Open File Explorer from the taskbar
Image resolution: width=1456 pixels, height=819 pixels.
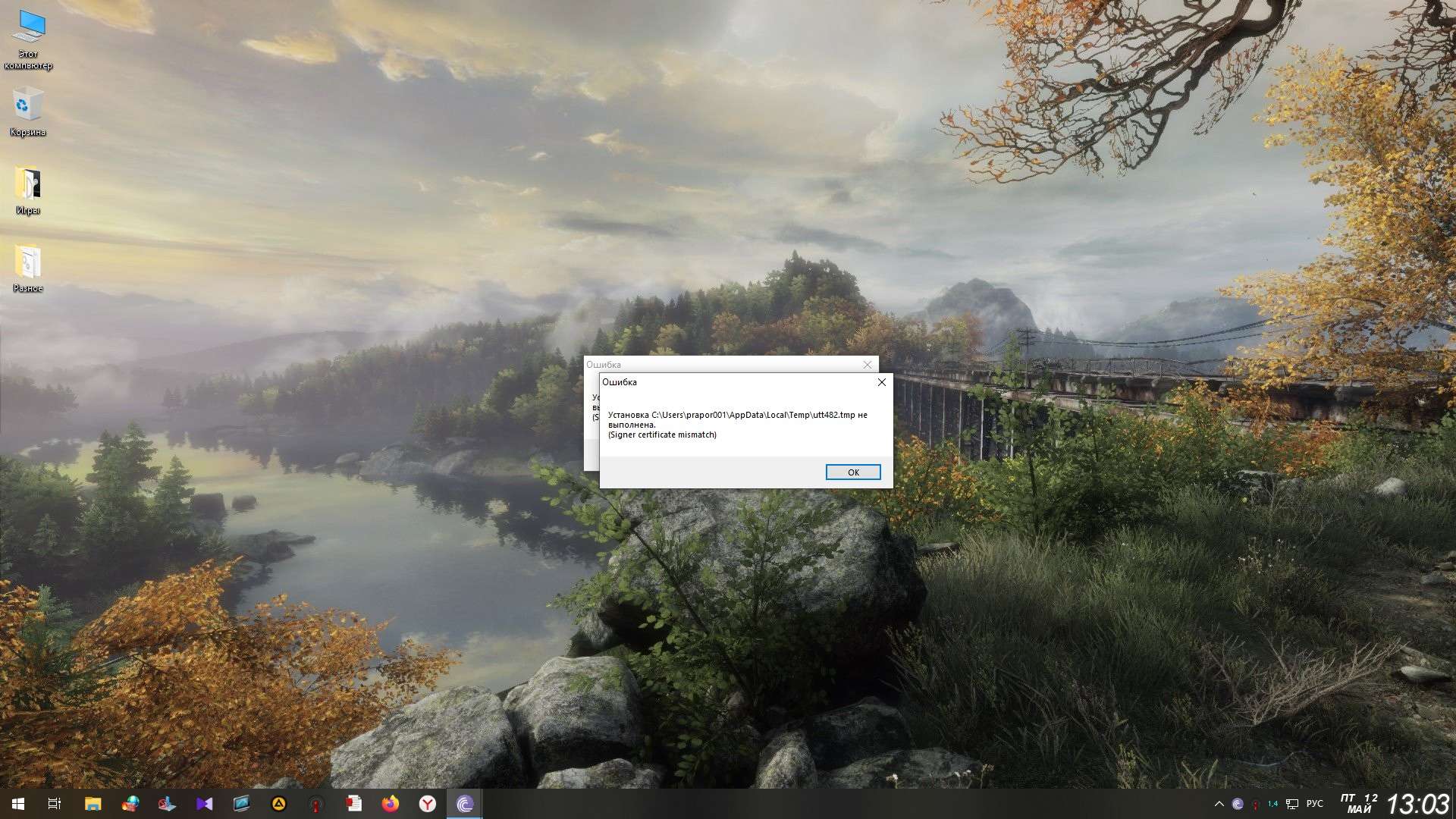click(93, 804)
